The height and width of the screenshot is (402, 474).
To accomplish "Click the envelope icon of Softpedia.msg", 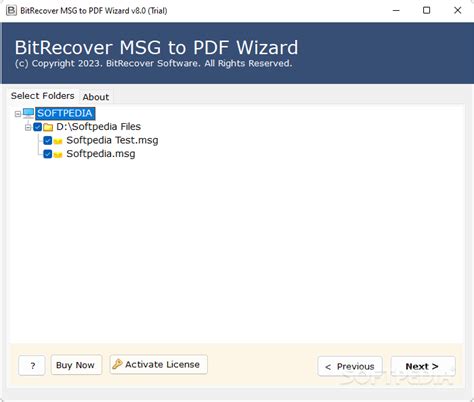I will click(58, 155).
